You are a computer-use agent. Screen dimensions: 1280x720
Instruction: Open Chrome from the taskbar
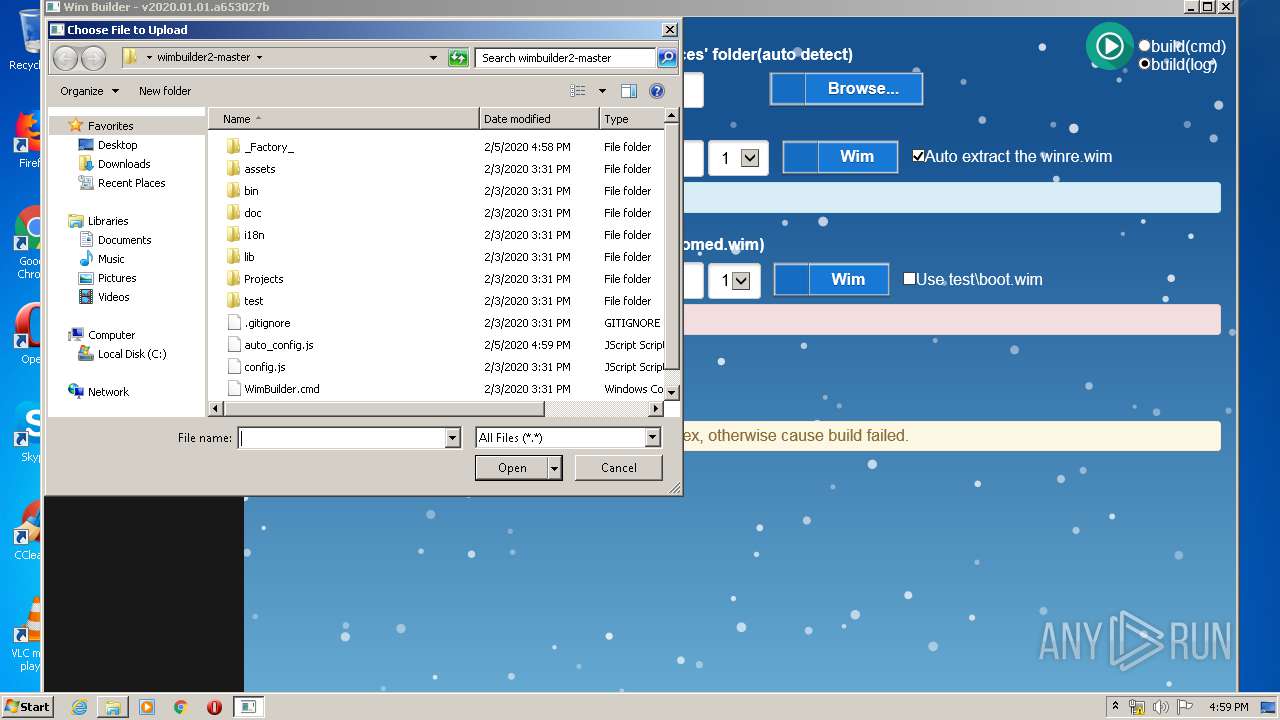[181, 707]
